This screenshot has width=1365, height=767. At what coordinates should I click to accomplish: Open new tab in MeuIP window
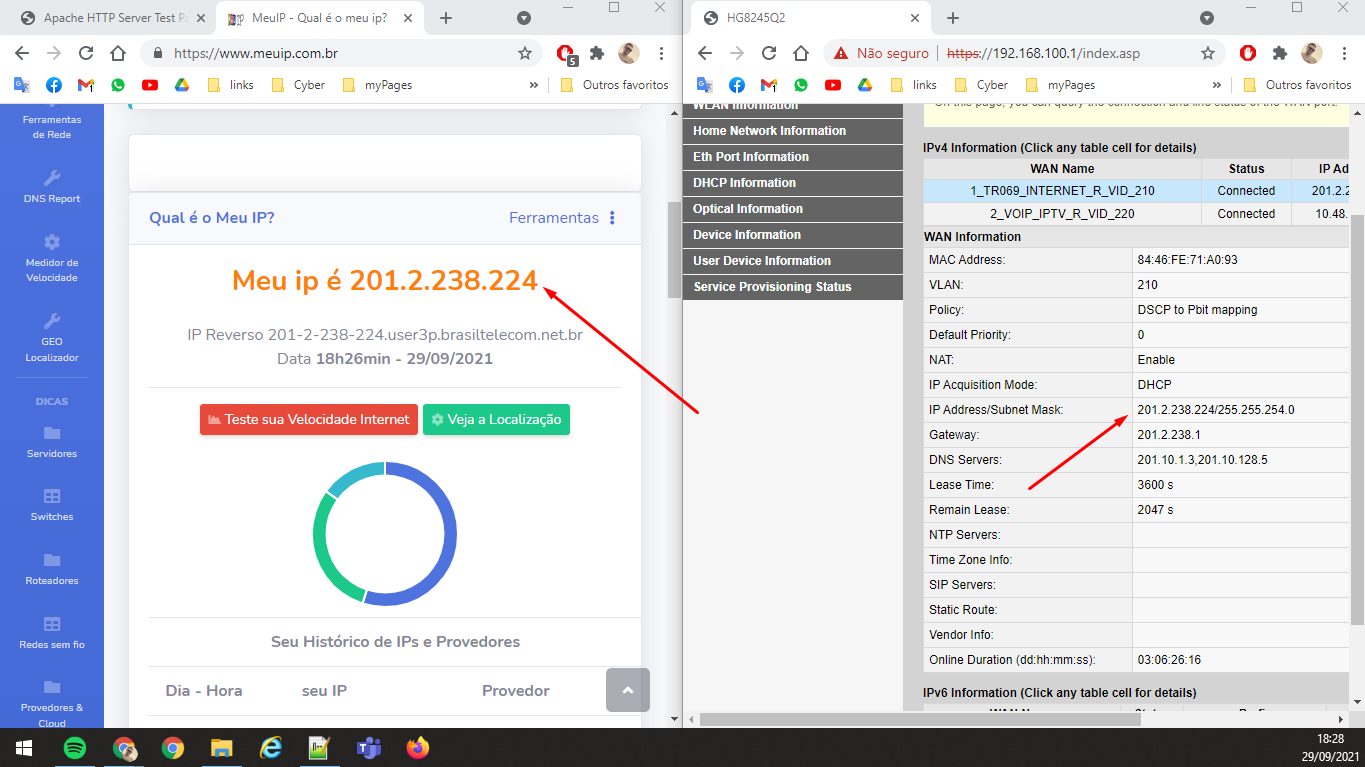click(x=446, y=18)
